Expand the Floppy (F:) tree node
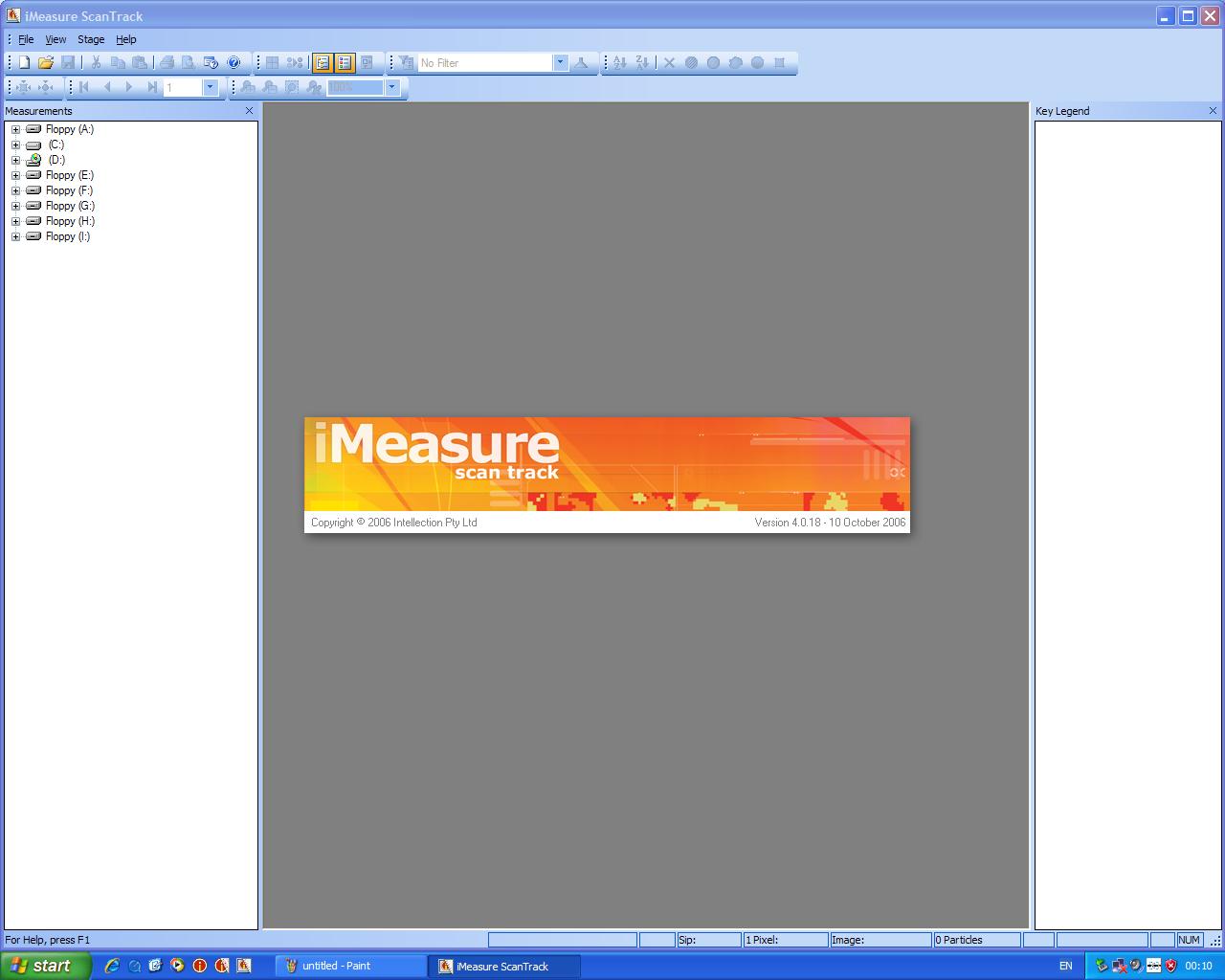Image resolution: width=1225 pixels, height=980 pixels. (15, 190)
